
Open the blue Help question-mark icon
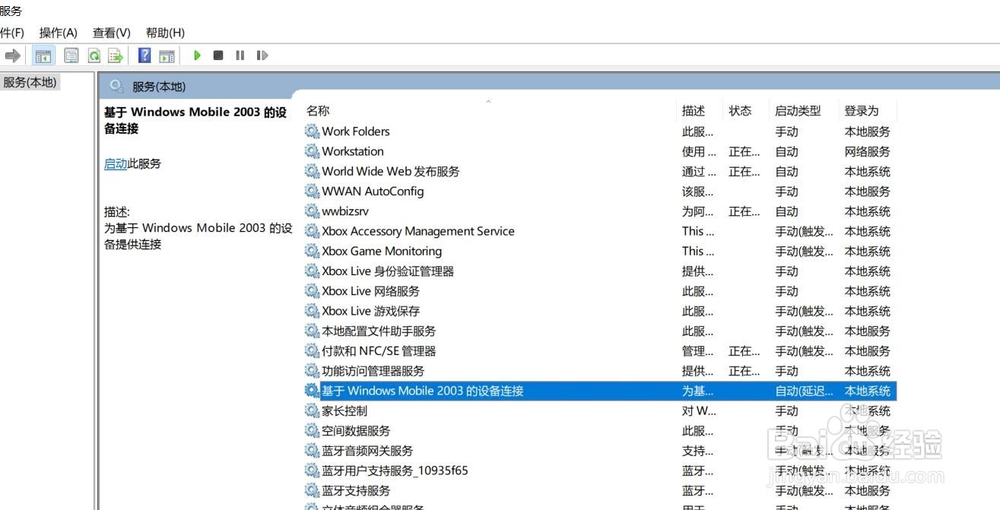pyautogui.click(x=145, y=55)
